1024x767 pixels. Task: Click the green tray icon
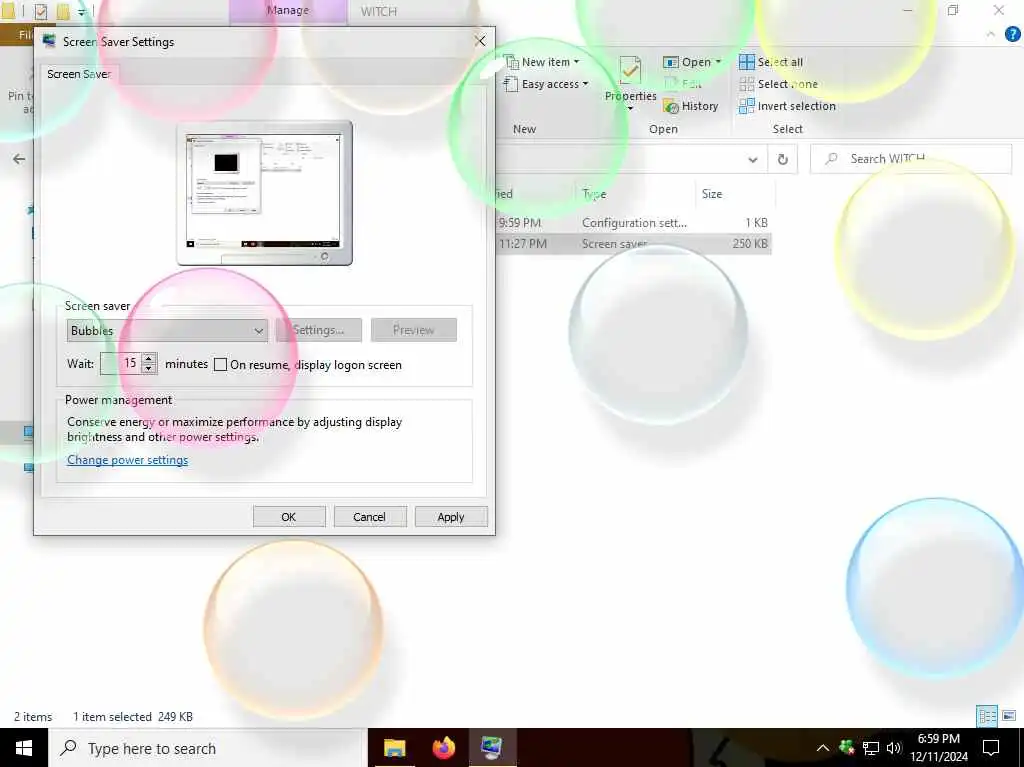click(847, 747)
